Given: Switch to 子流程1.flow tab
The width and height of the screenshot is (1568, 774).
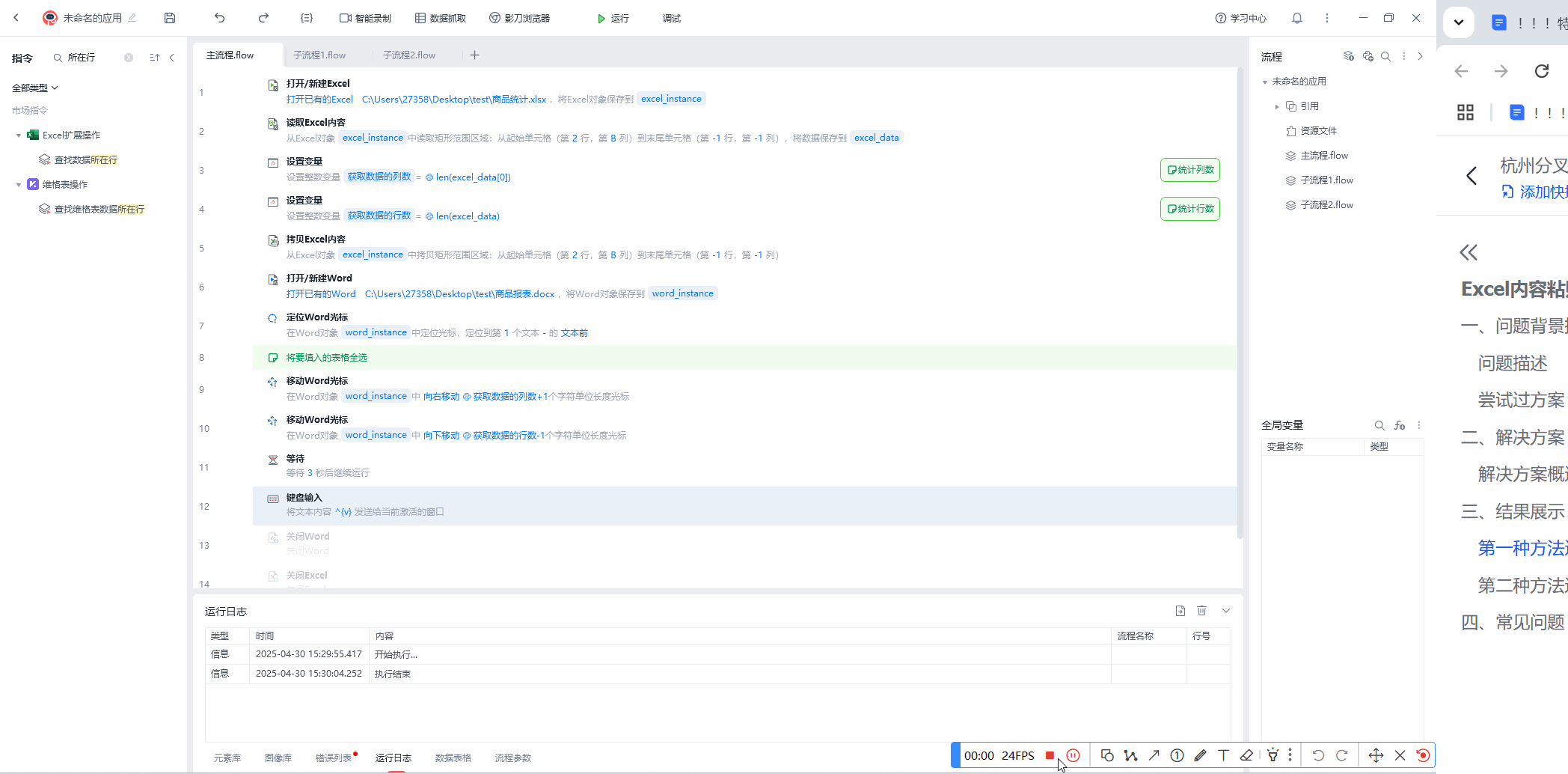Looking at the screenshot, I should pos(319,55).
